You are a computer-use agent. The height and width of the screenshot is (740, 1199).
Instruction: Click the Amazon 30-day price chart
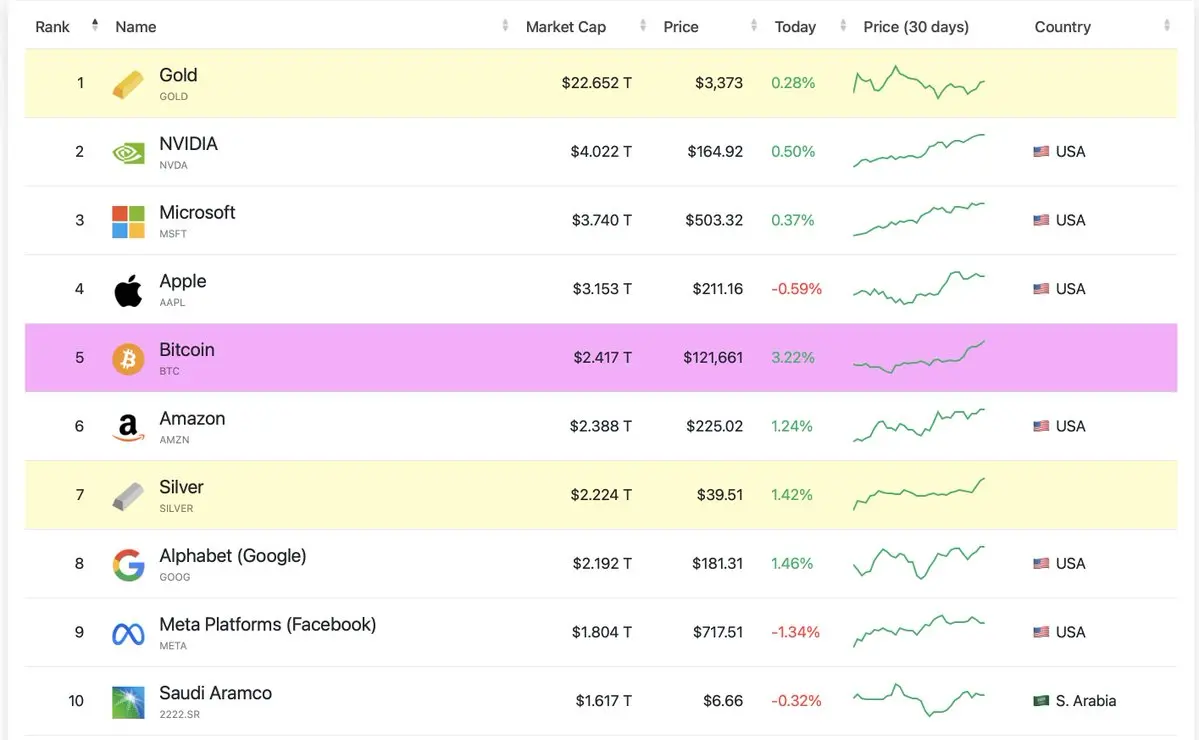918,426
